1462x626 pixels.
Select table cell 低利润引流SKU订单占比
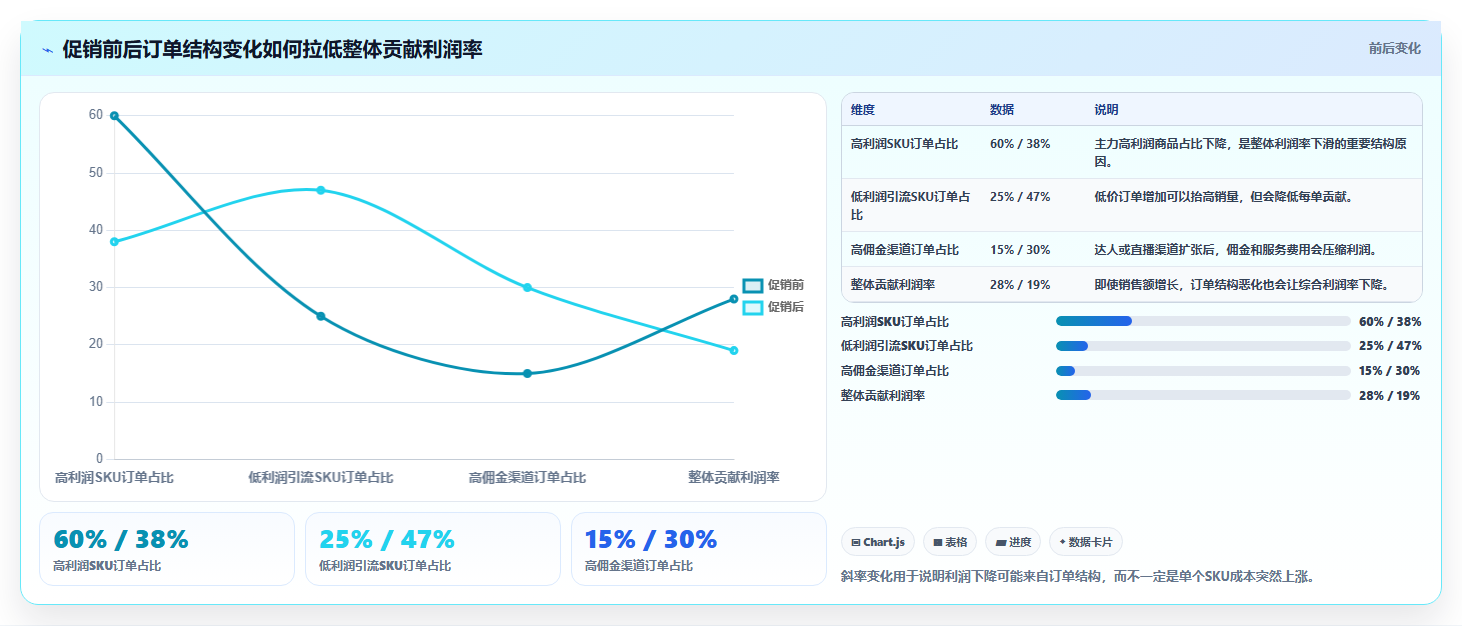(911, 205)
